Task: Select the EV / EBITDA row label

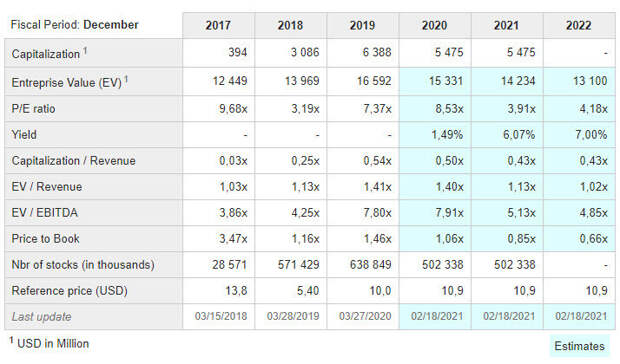Action: coord(45,213)
